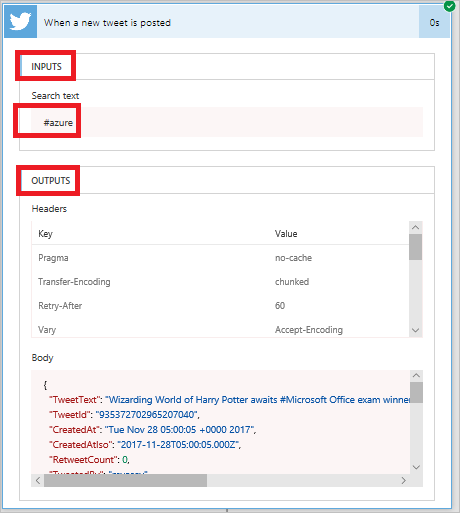Click the Body scroll up arrow
This screenshot has height=513, width=460.
coord(416,376)
